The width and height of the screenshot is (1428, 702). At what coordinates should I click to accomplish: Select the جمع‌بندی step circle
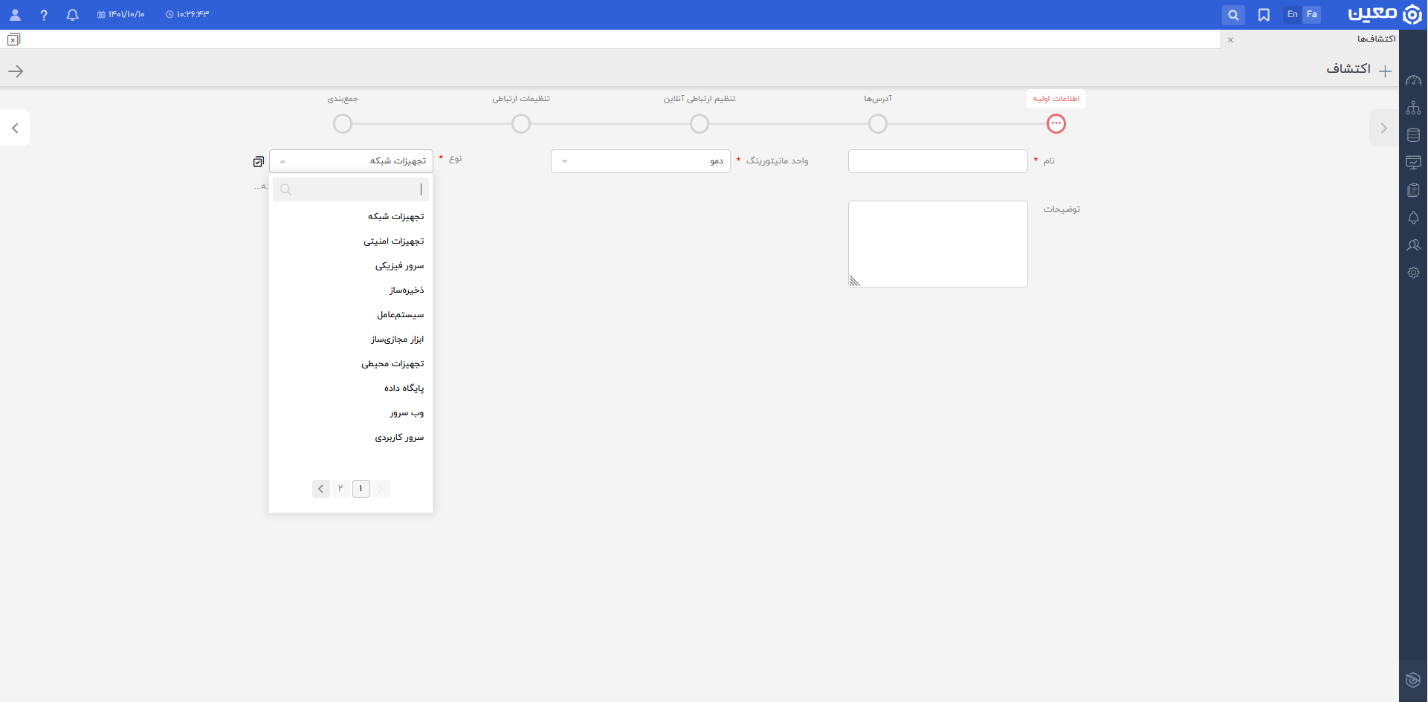343,124
